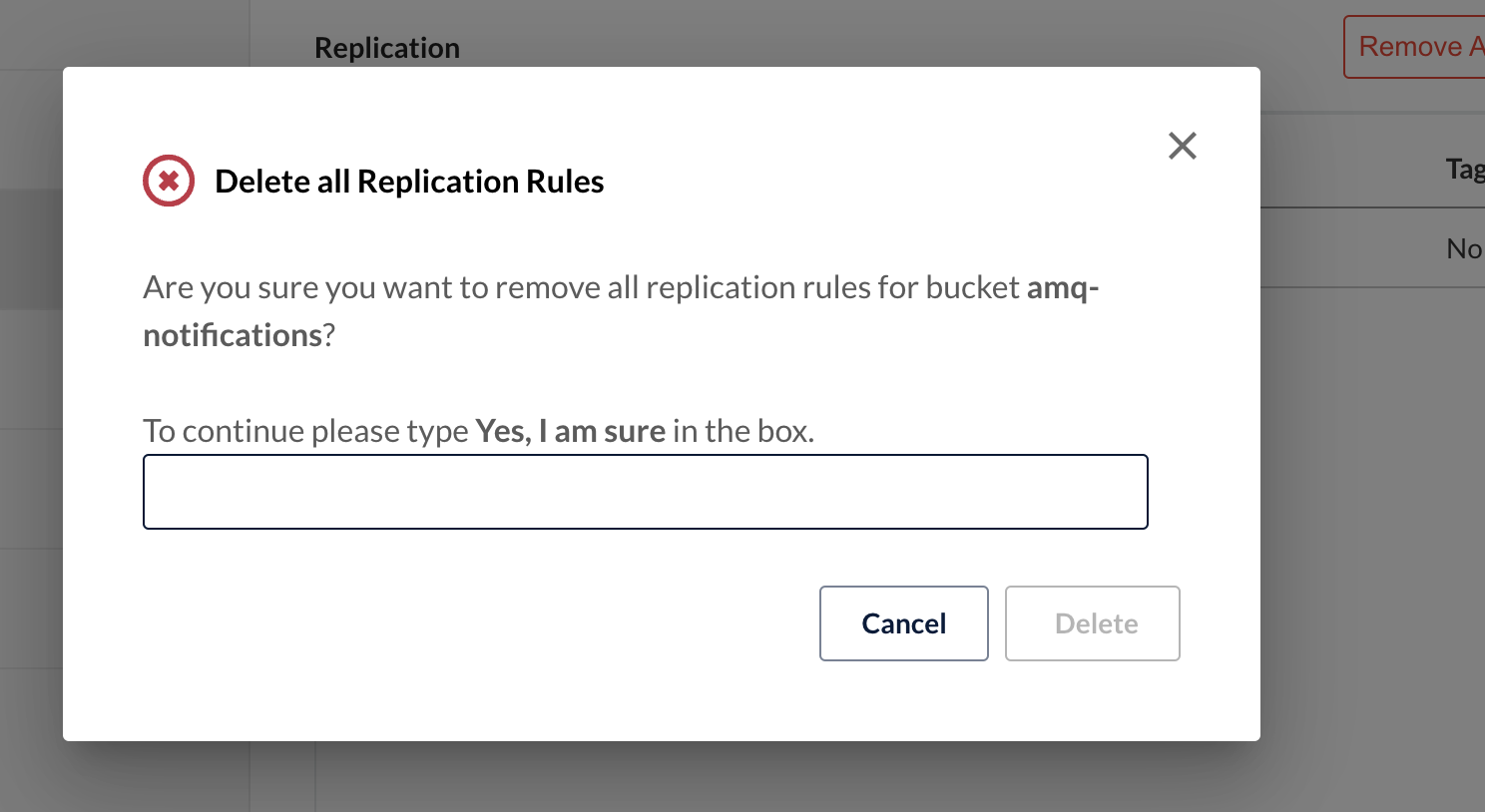Screen dimensions: 1485x812
Task: Click the "To continue please type" instruction
Action: (x=305, y=431)
